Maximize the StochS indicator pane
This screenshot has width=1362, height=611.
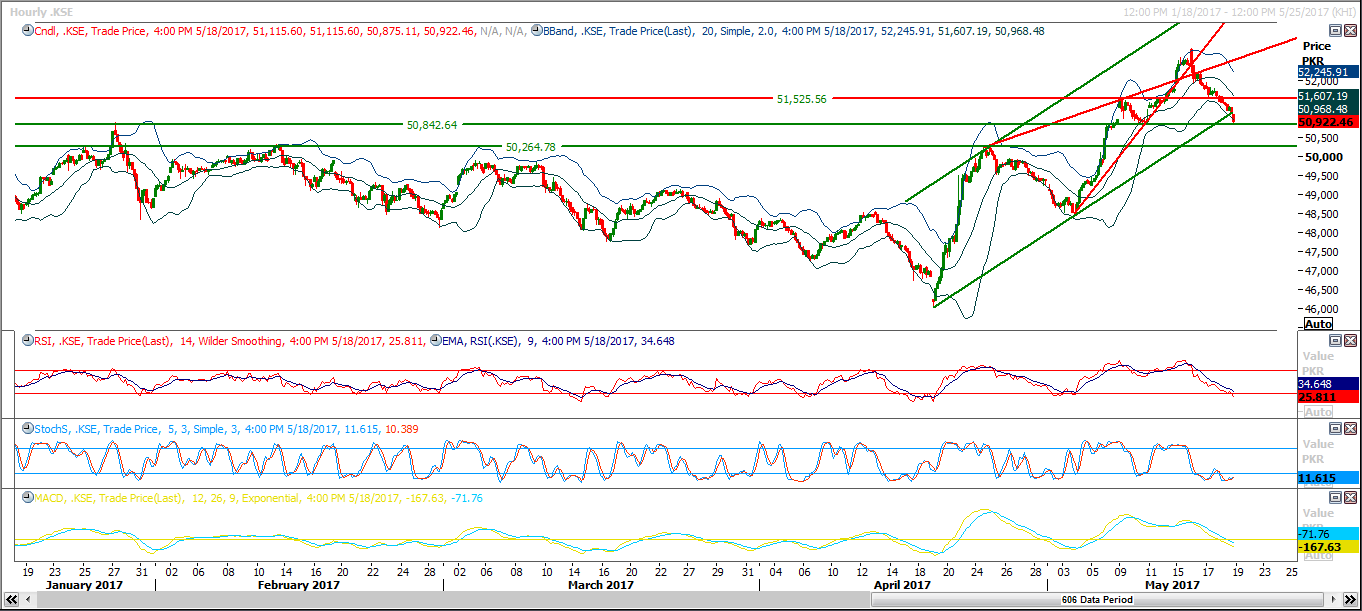pos(1336,429)
